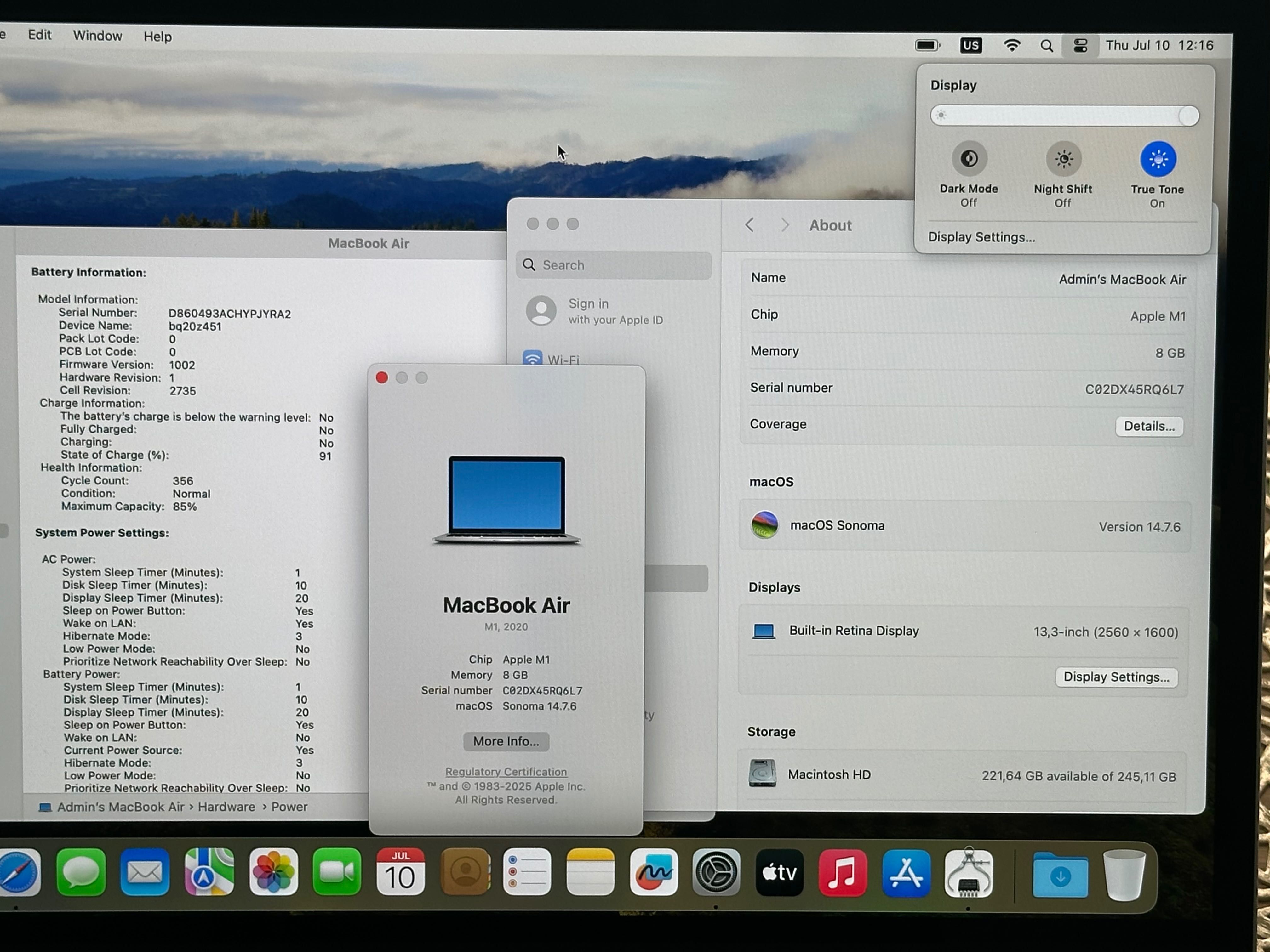1270x952 pixels.
Task: Open App Store from the Dock
Action: [x=906, y=873]
